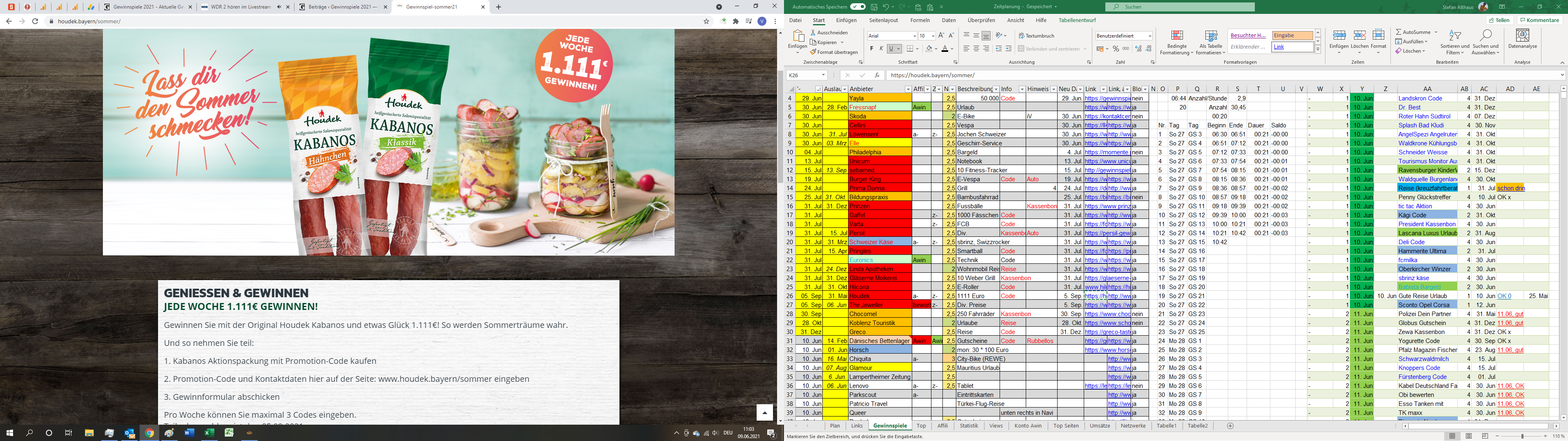Open the Daten ribbon tab
Viewport: 1568px width, 441px height.
948,20
